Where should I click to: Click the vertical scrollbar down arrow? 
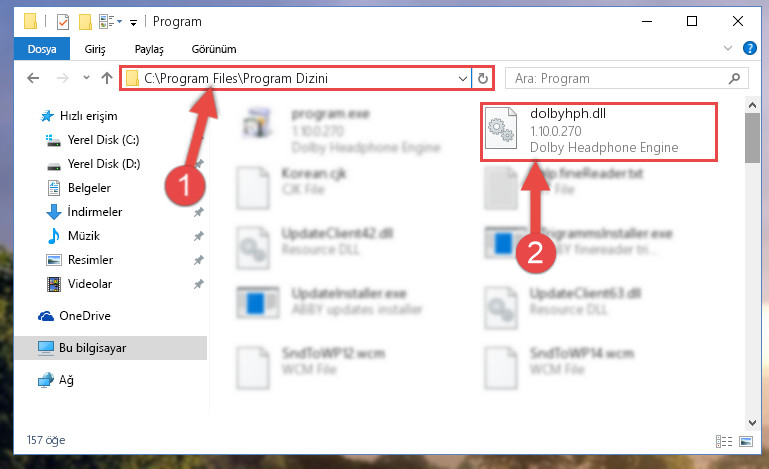752,422
